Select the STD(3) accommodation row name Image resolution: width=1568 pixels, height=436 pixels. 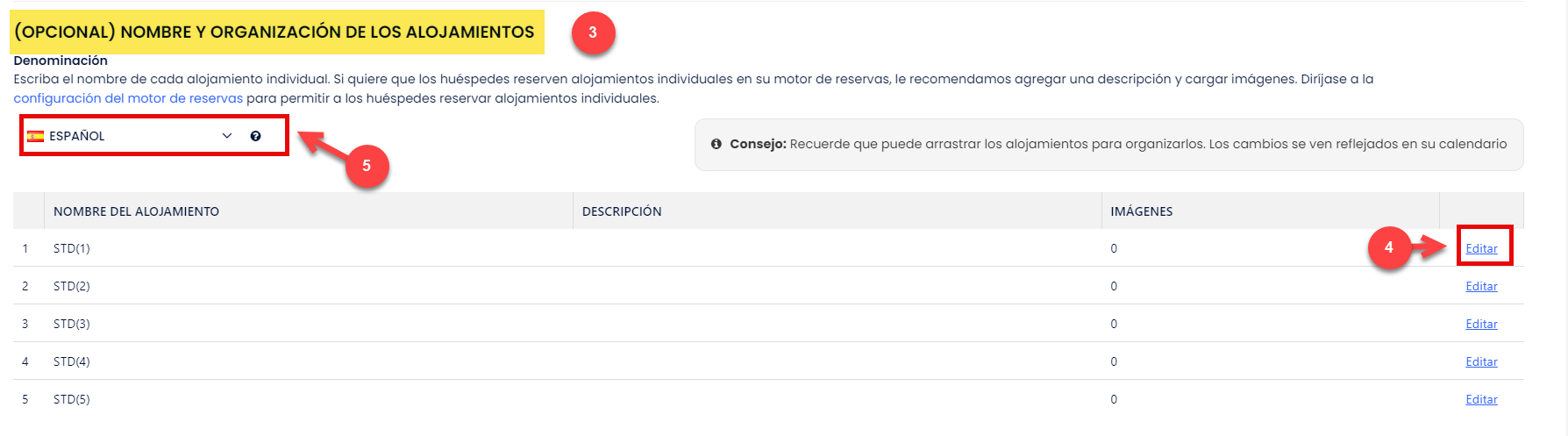[x=72, y=324]
